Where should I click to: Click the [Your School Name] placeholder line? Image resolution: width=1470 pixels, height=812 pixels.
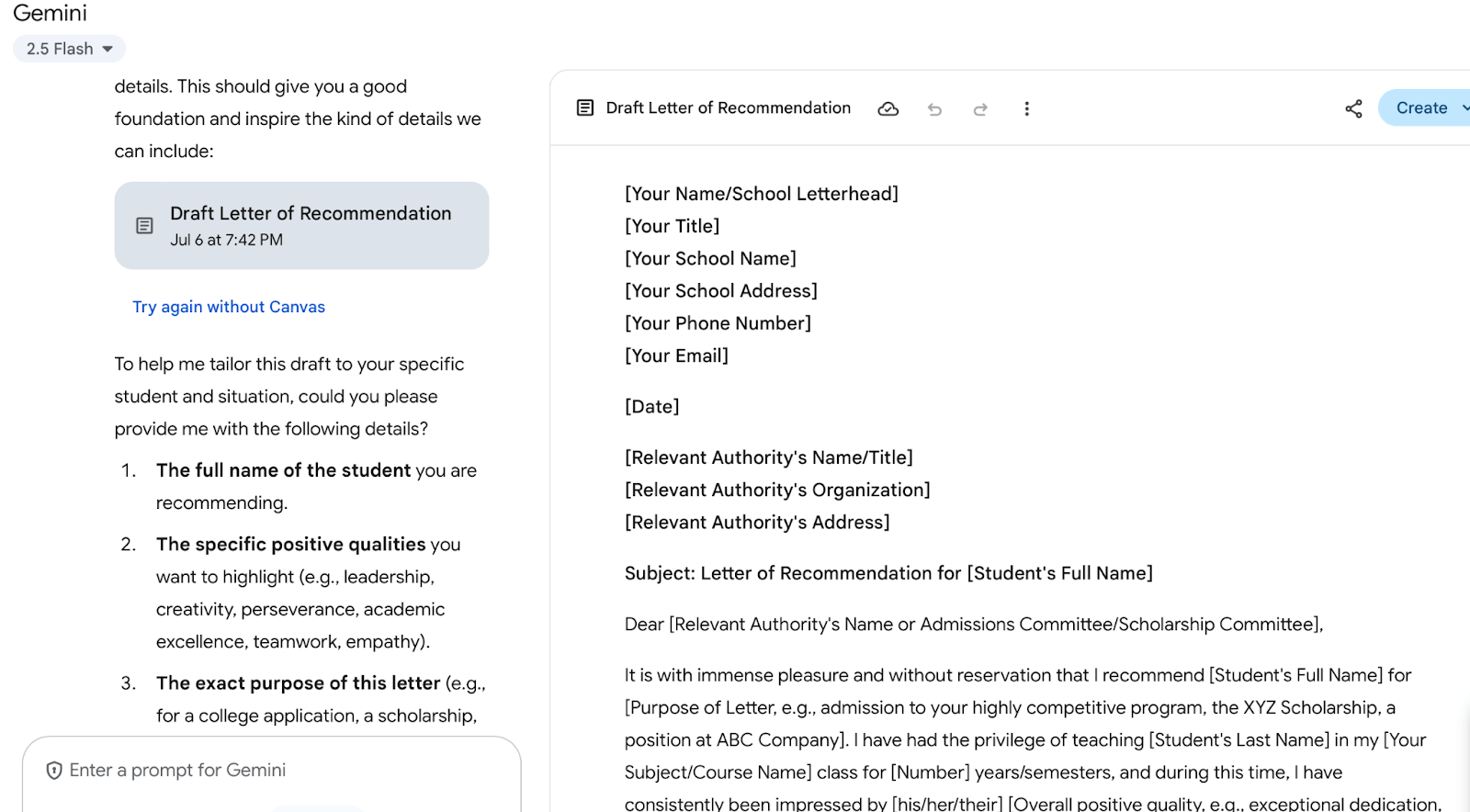[710, 259]
